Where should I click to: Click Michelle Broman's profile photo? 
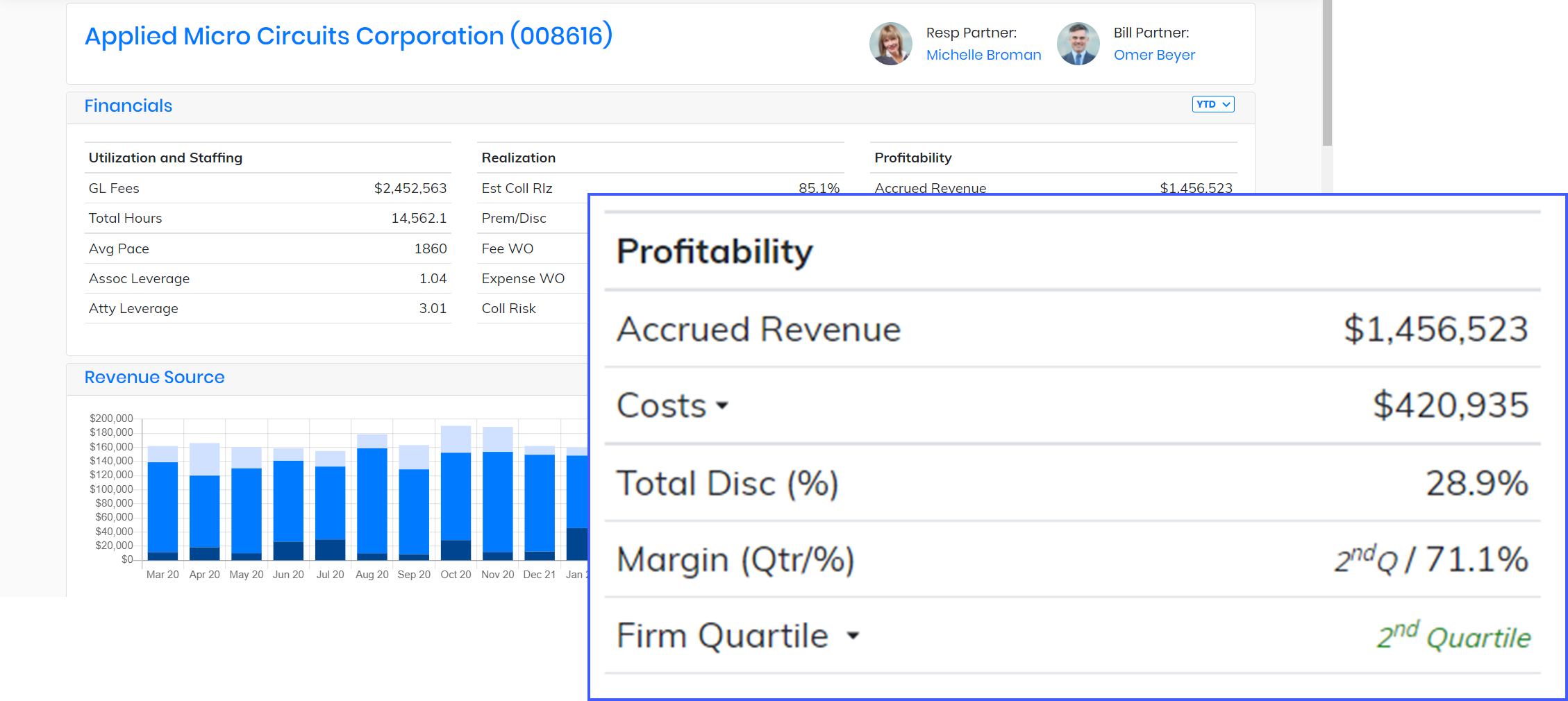891,44
